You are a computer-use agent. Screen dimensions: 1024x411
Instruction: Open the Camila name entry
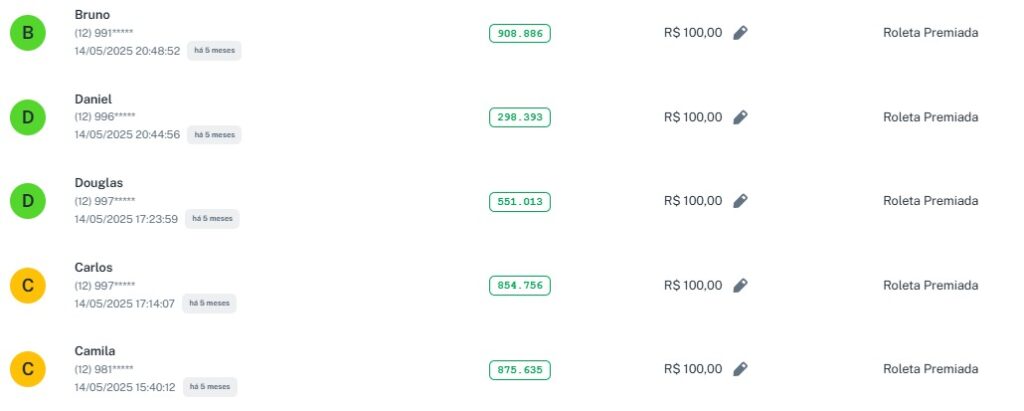[x=95, y=351]
